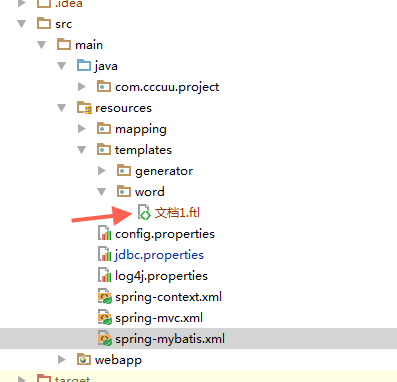Select the templates folder label
Image resolution: width=397 pixels, height=382 pixels.
click(x=143, y=150)
